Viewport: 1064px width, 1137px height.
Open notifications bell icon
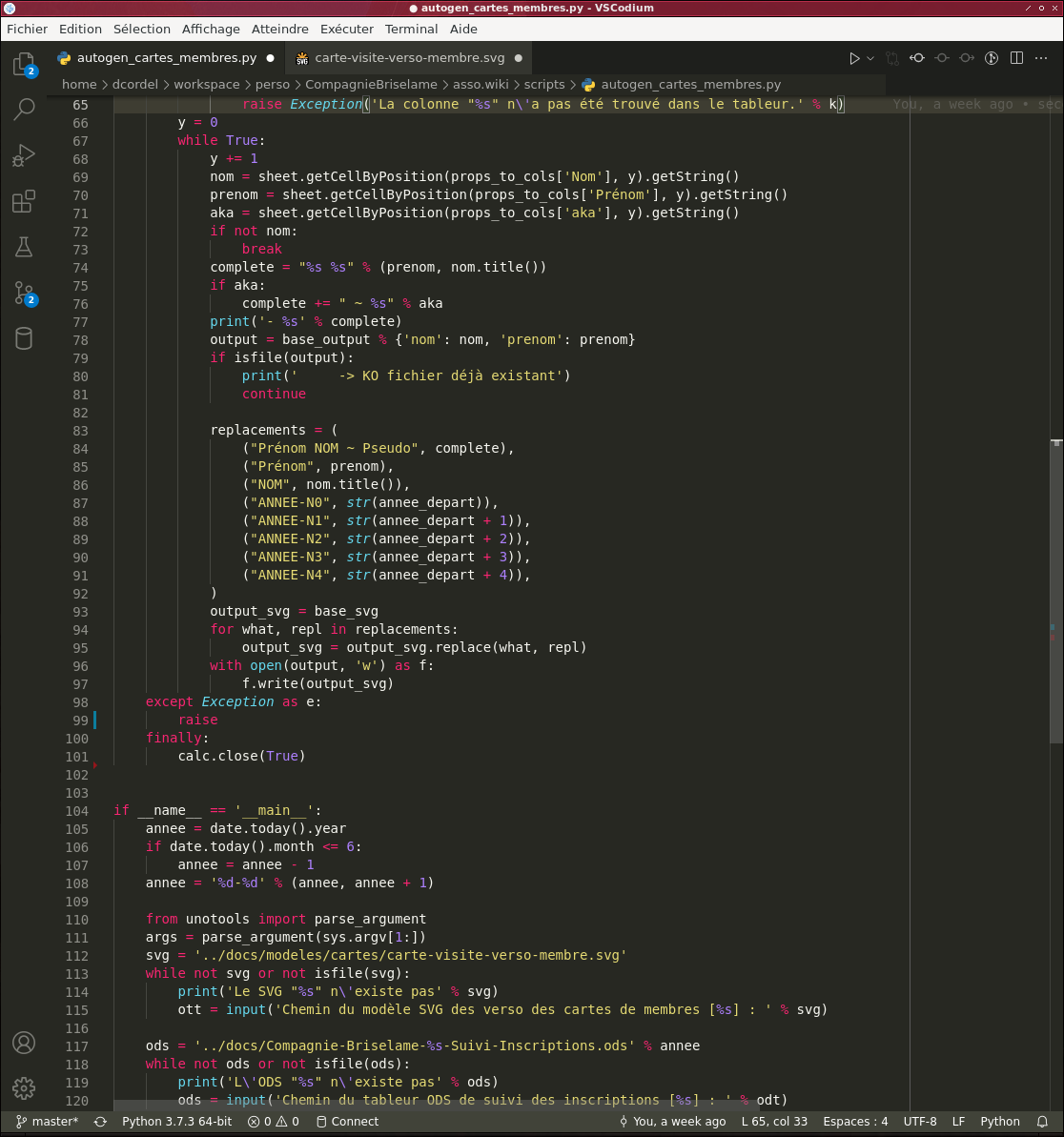click(1042, 1121)
